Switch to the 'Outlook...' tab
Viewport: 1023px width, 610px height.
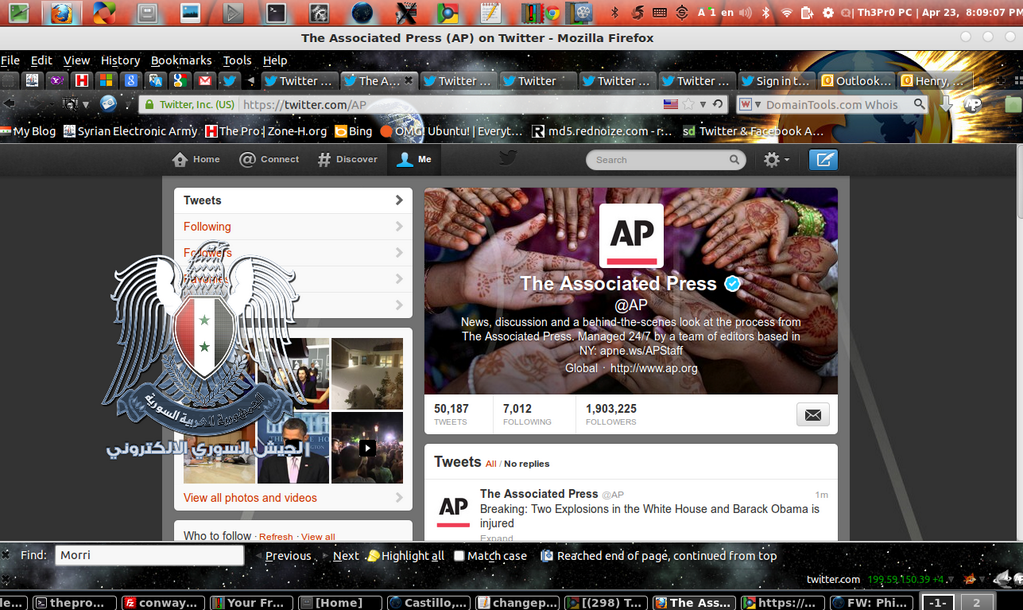click(x=856, y=81)
